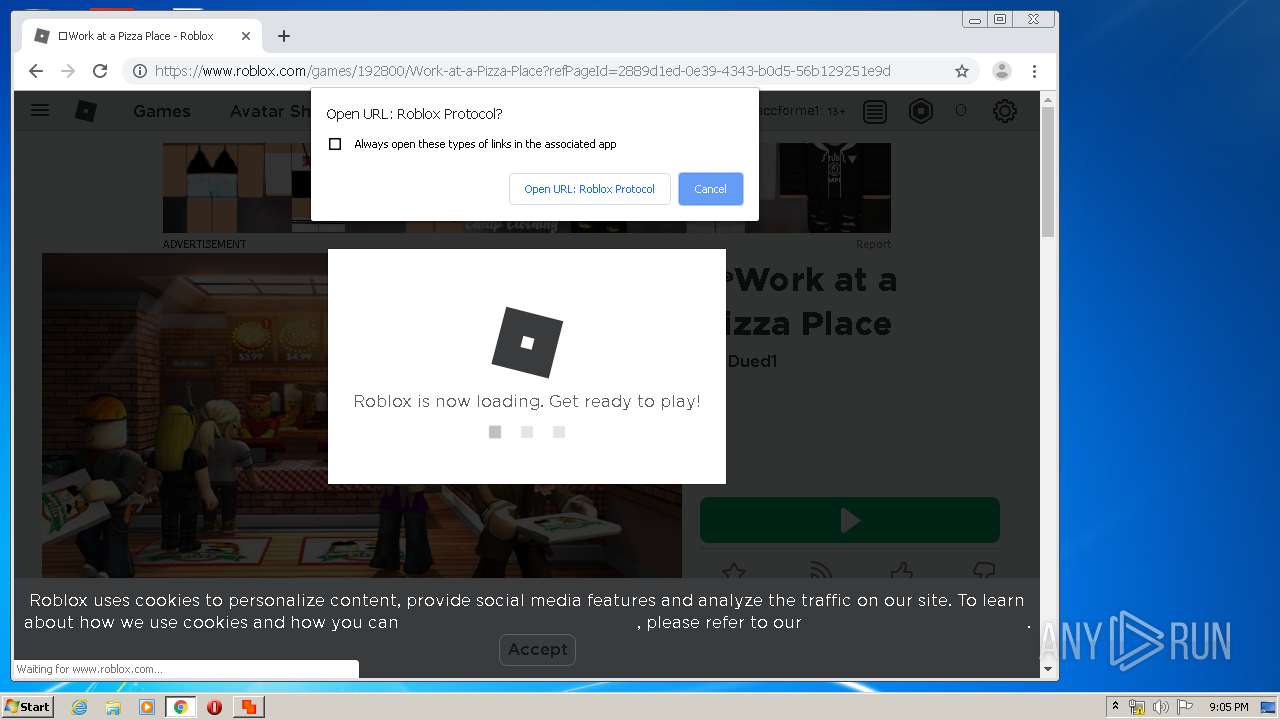Click the Roblox logo icon
The width and height of the screenshot is (1280, 720).
[x=86, y=111]
